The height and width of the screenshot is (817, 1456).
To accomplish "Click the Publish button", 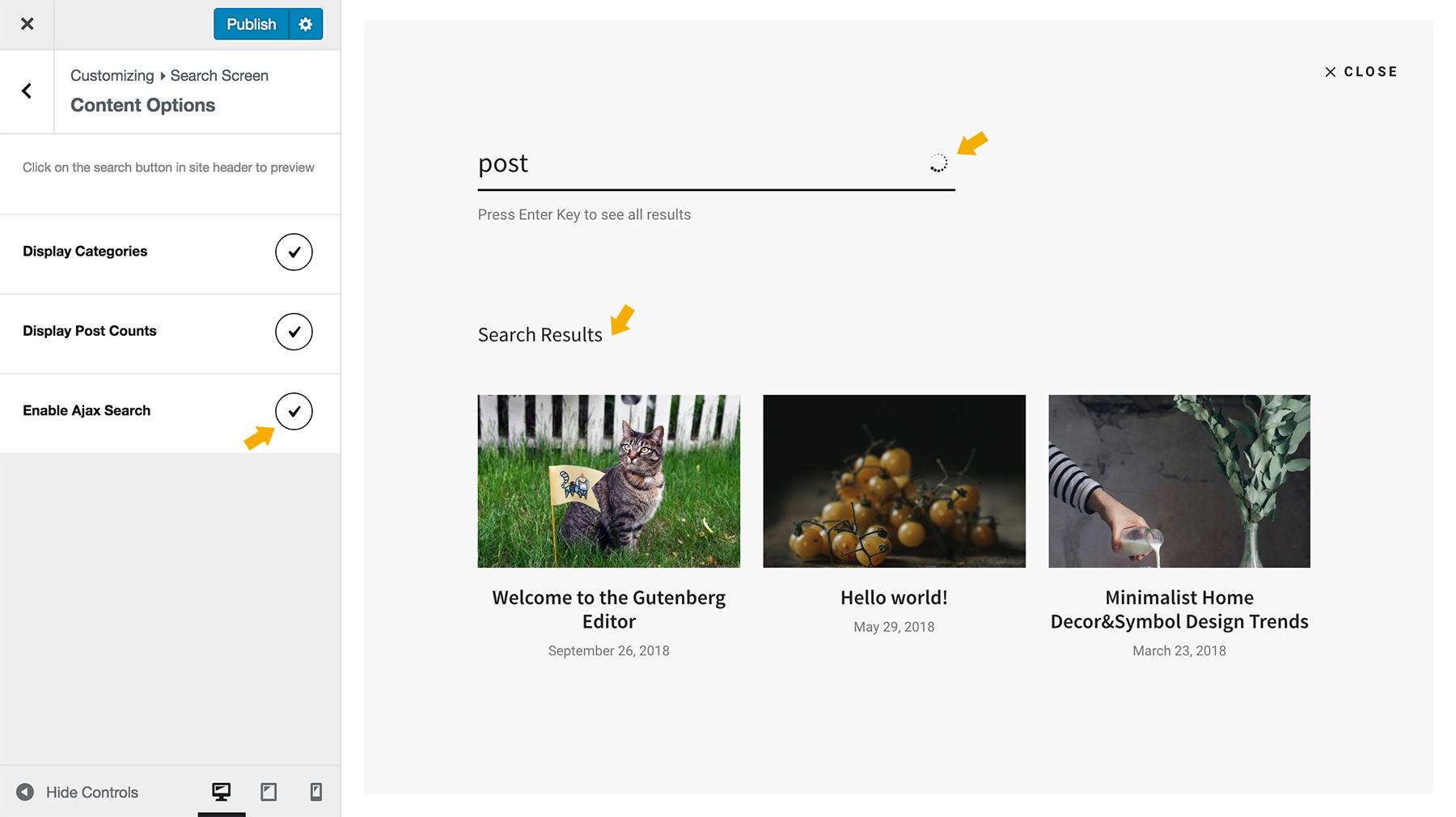I will point(251,24).
